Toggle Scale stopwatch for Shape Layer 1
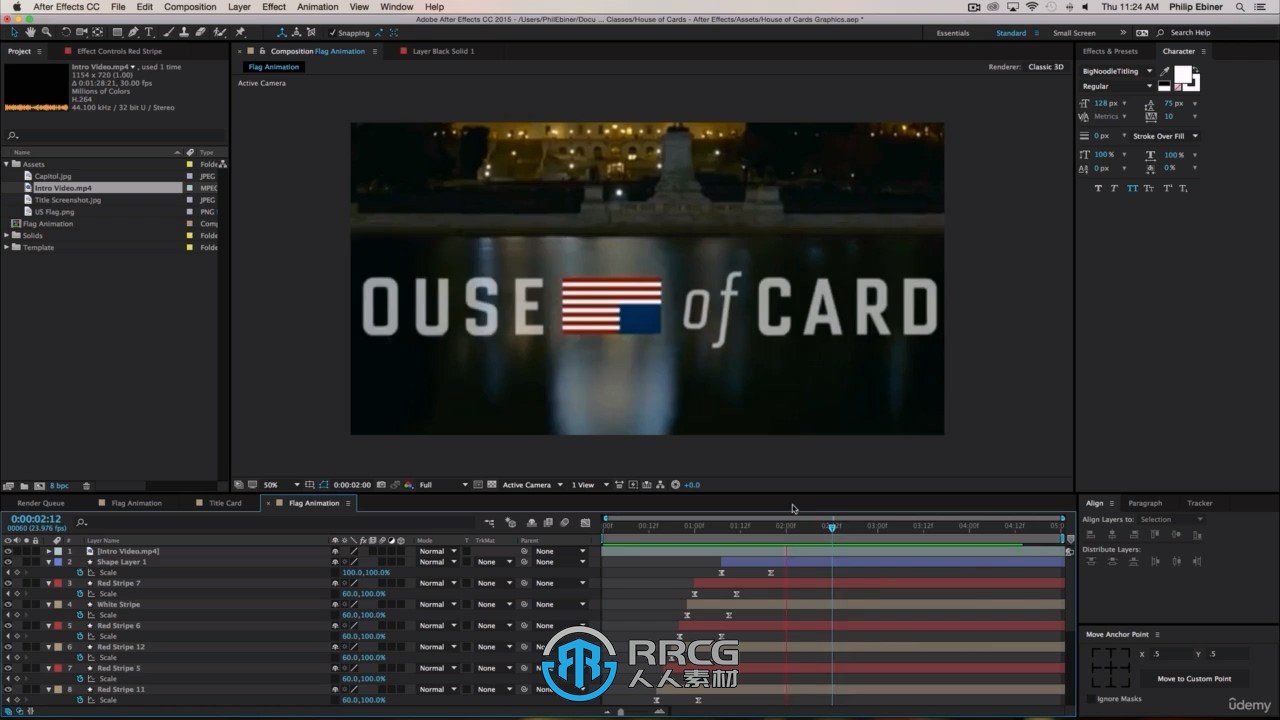This screenshot has height=720, width=1280. [x=81, y=573]
